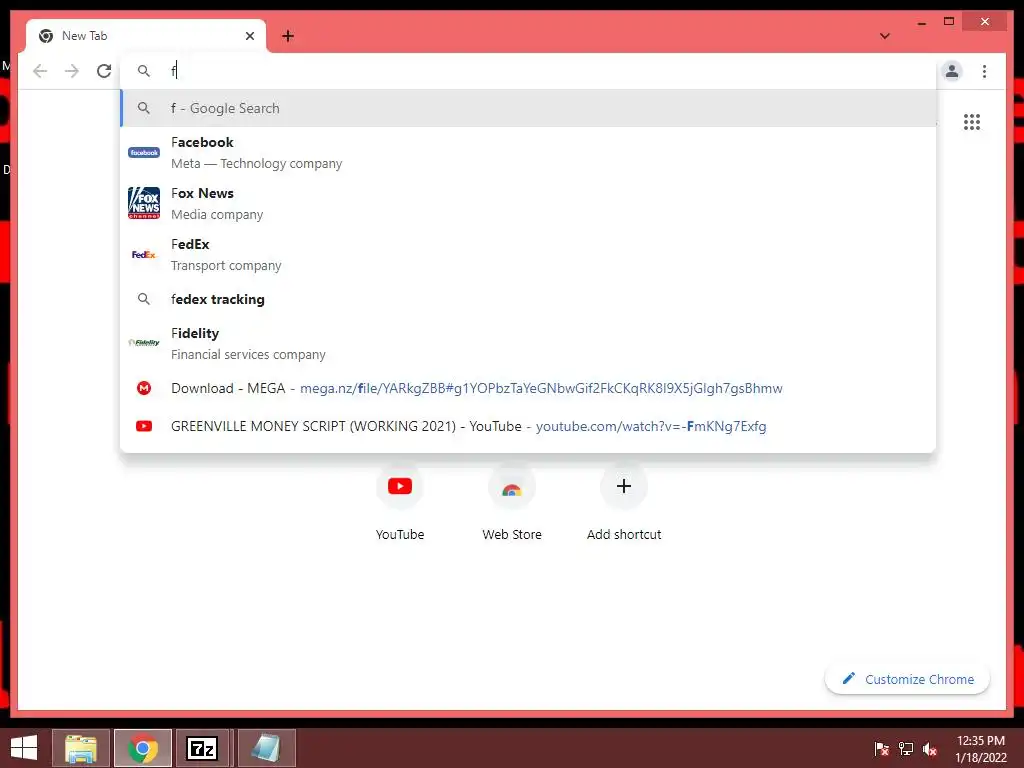The height and width of the screenshot is (768, 1024).
Task: Reload the page with refresh icon
Action: (104, 71)
